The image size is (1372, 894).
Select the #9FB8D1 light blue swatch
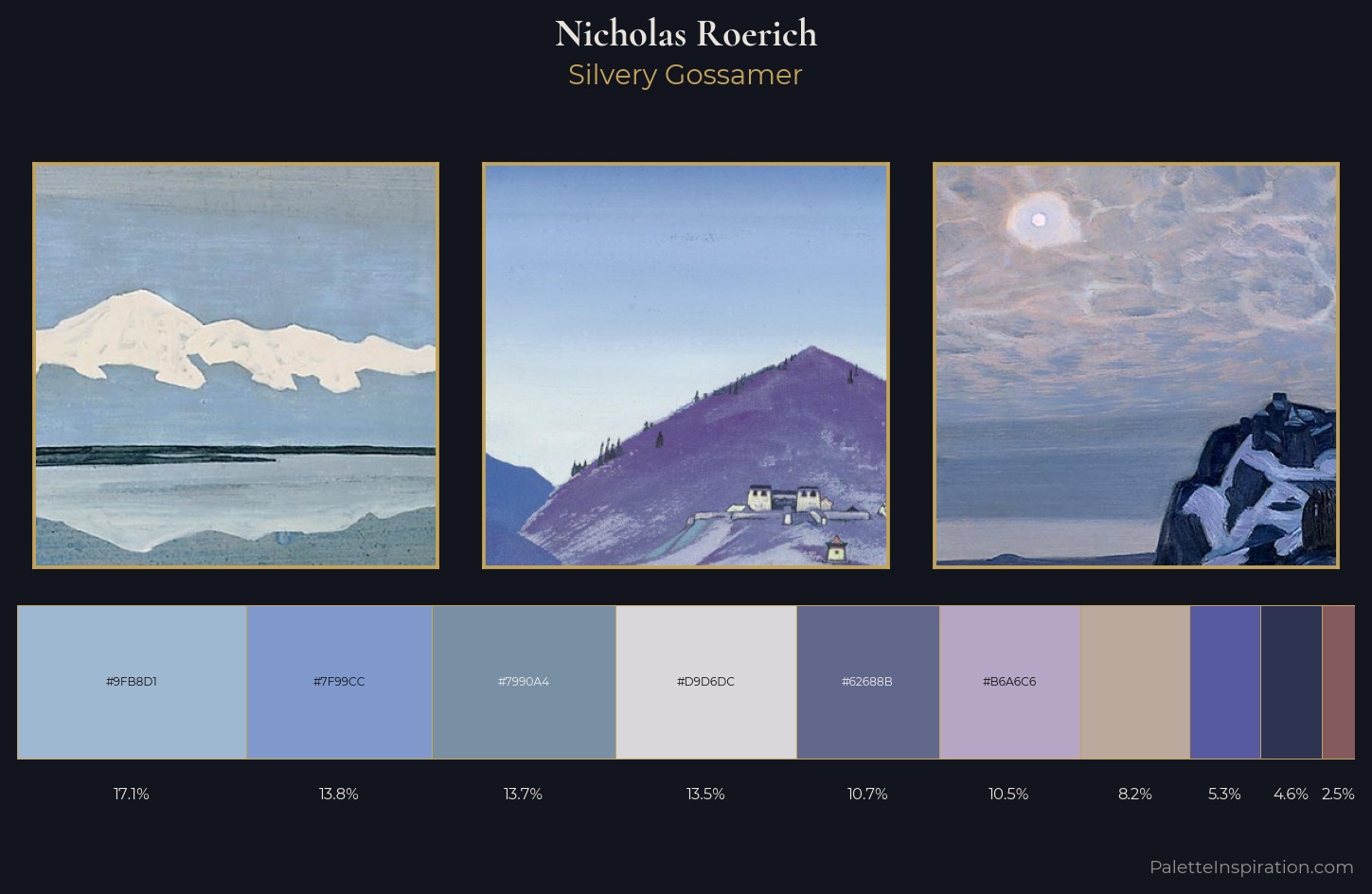point(132,682)
